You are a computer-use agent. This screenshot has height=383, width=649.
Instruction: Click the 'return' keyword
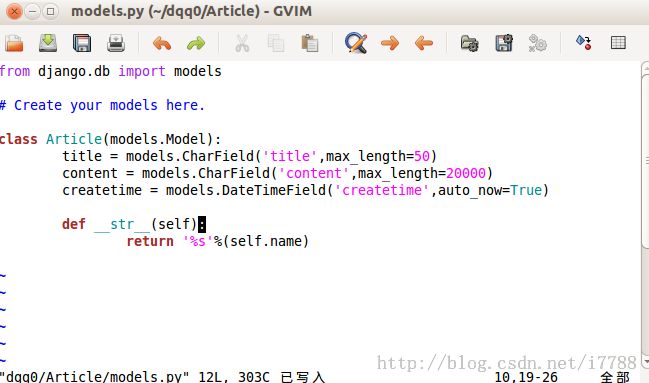click(150, 241)
